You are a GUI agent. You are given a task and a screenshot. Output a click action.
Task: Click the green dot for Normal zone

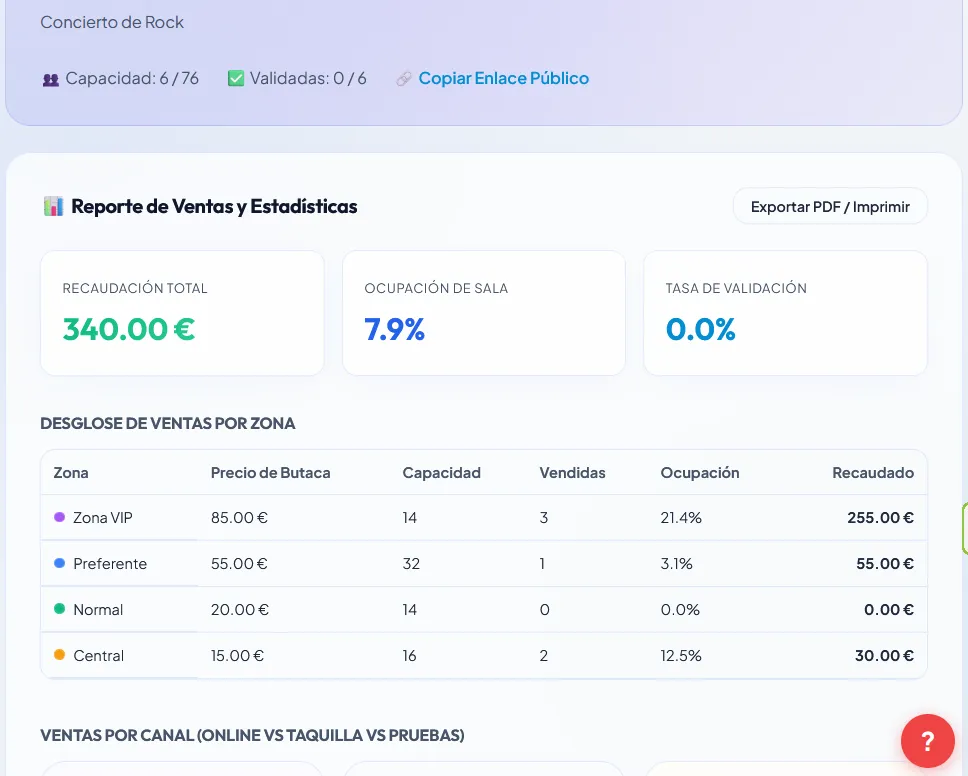point(59,609)
